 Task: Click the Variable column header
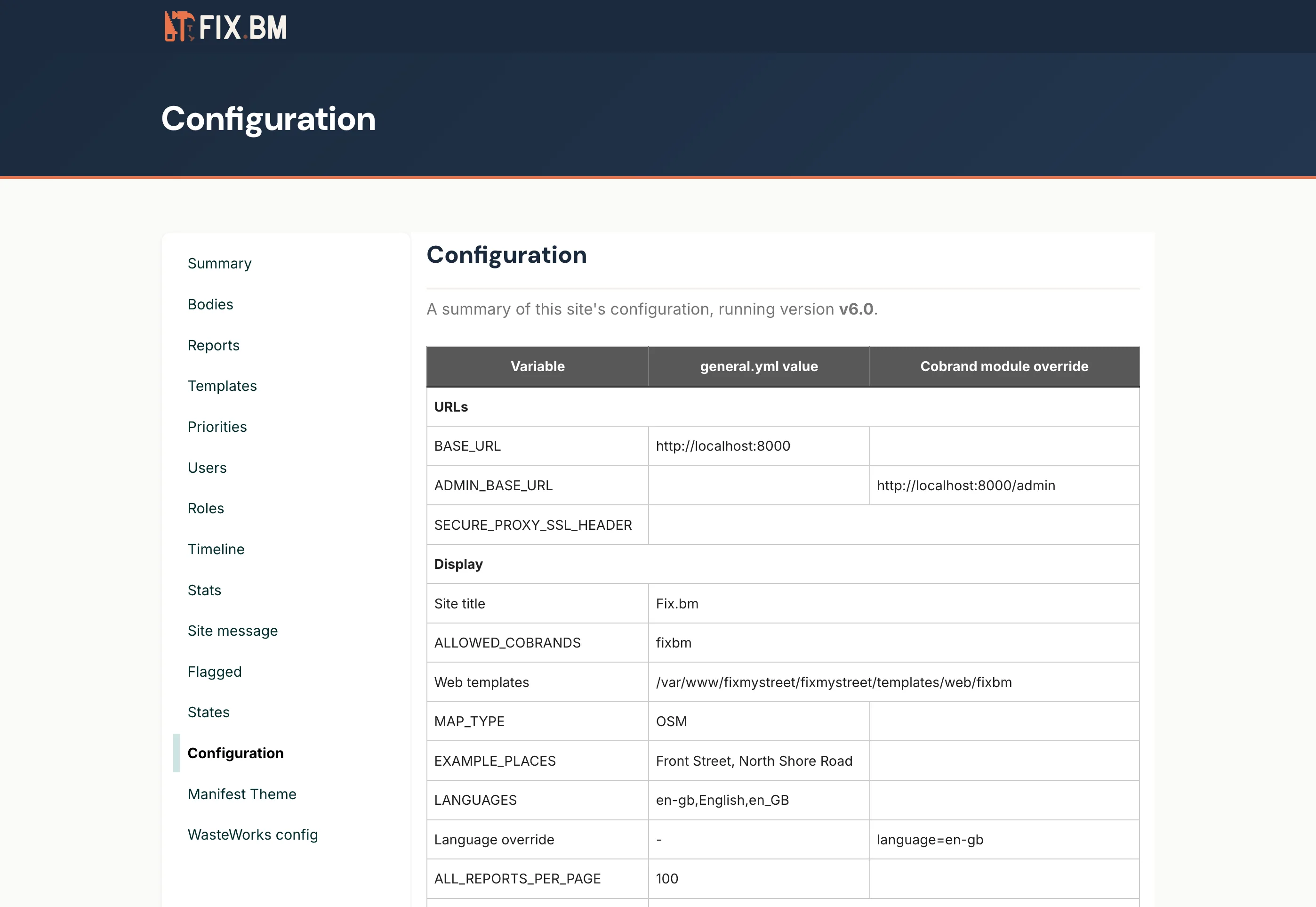pos(537,366)
